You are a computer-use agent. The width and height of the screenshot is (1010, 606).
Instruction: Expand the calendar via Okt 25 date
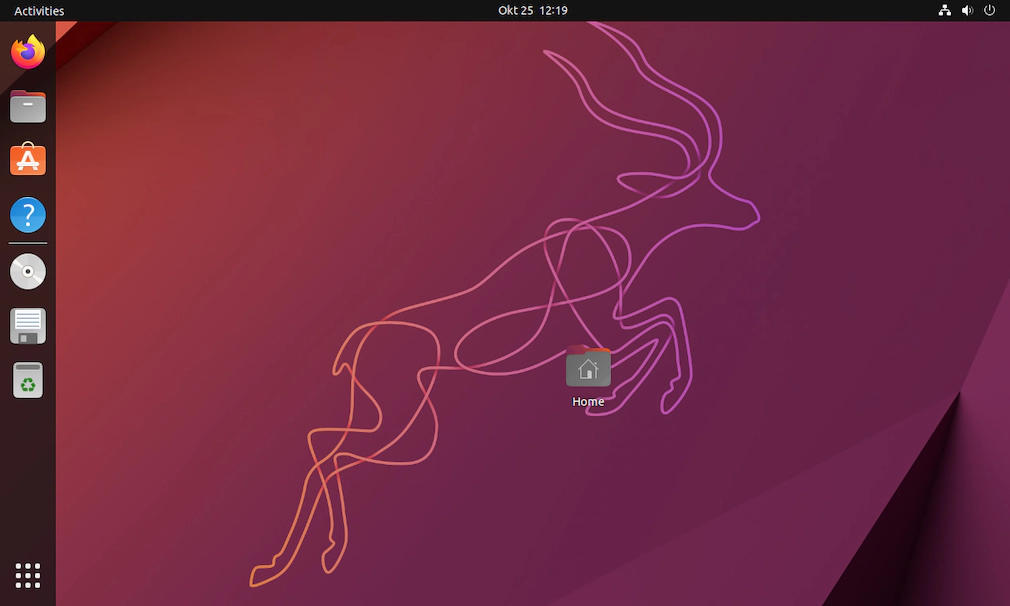[x=515, y=11]
